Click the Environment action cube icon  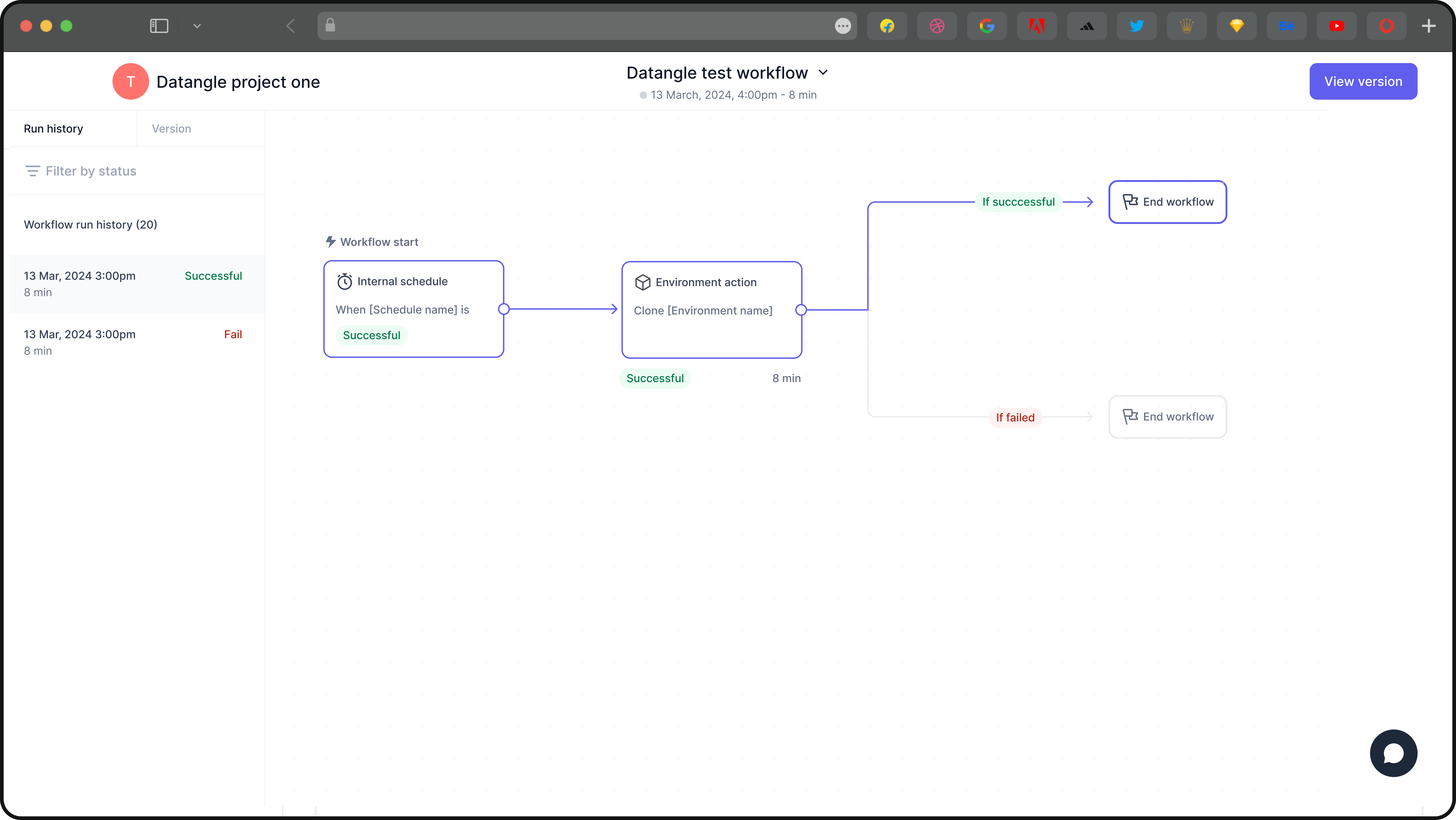[x=643, y=282]
